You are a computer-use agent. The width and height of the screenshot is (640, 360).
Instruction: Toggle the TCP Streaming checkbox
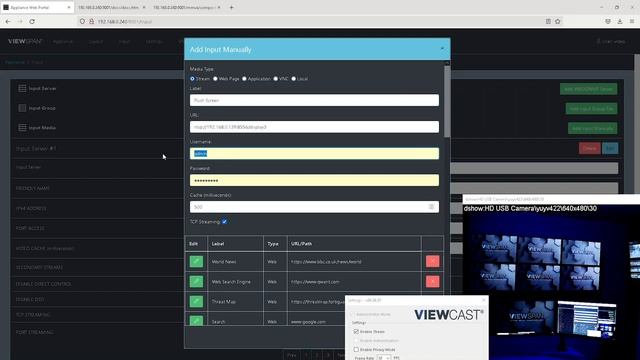click(x=224, y=222)
